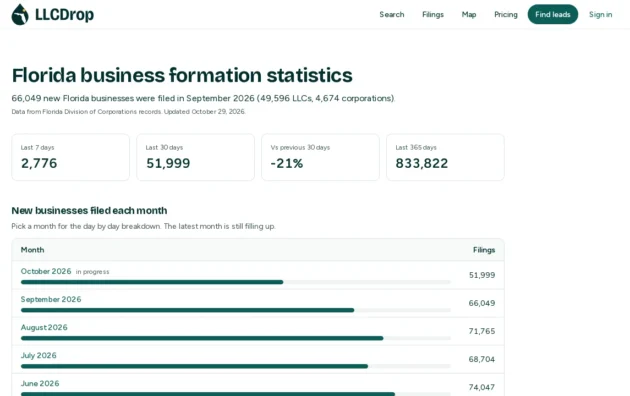Click the Sign in link

click(601, 14)
